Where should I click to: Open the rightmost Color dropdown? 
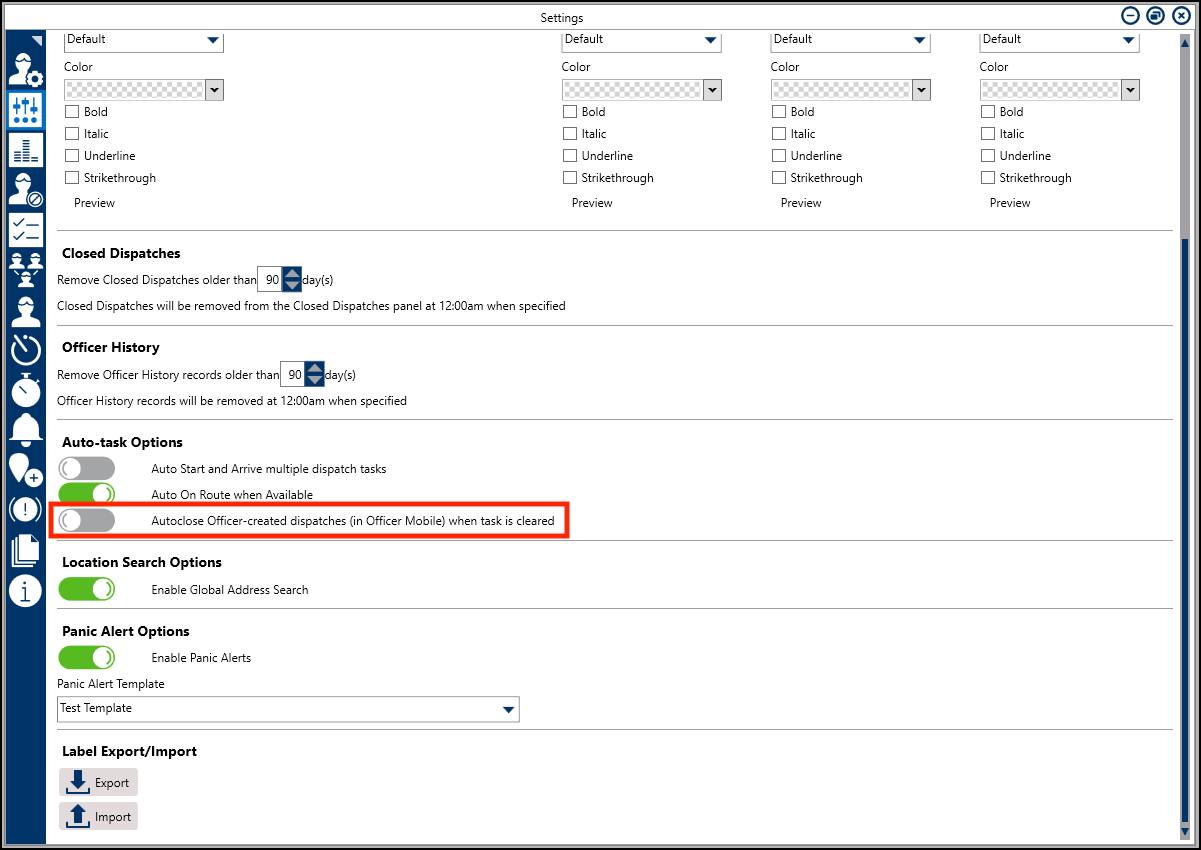point(1130,89)
